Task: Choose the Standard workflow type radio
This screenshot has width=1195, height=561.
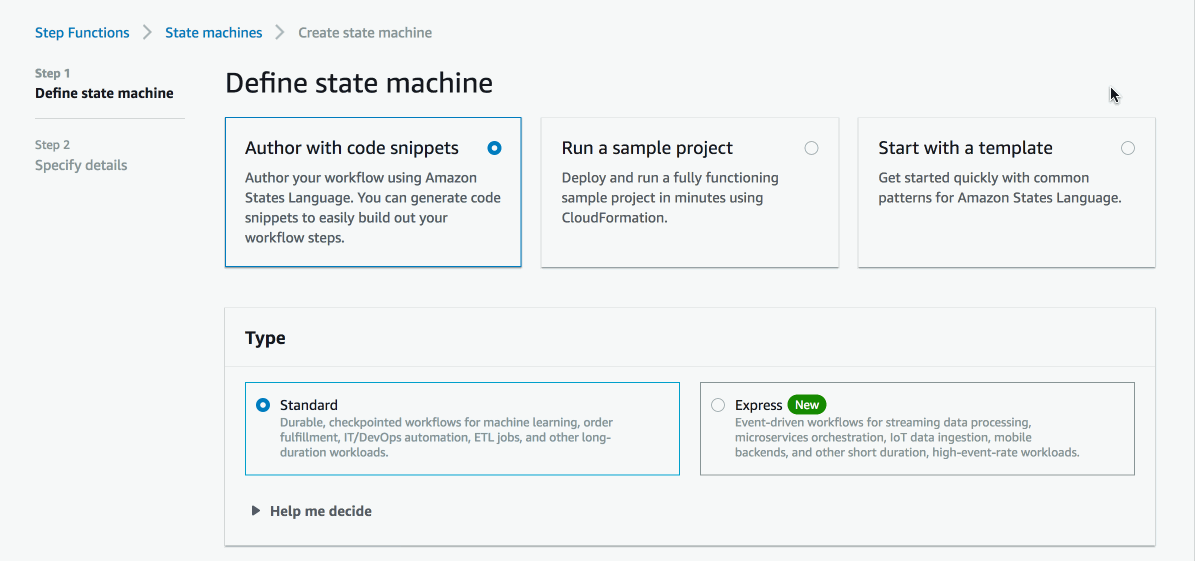Action: tap(263, 405)
